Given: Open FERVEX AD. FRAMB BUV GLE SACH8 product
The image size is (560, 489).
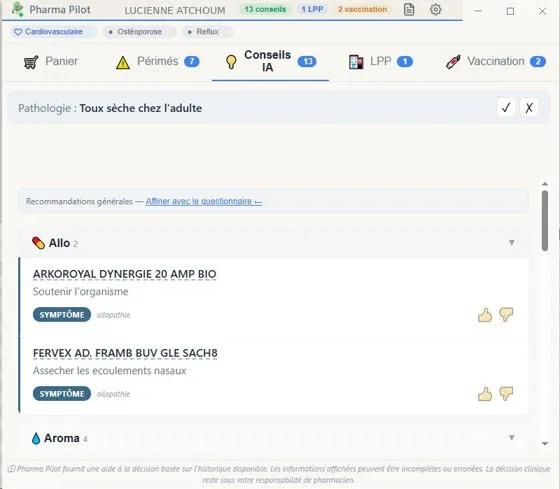Looking at the screenshot, I should [125, 353].
